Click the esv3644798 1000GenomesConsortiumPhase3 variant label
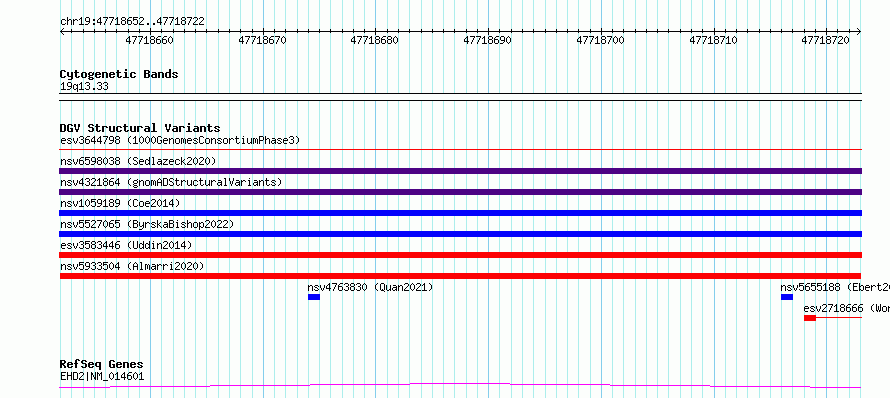The height and width of the screenshot is (398, 890). coord(180,140)
